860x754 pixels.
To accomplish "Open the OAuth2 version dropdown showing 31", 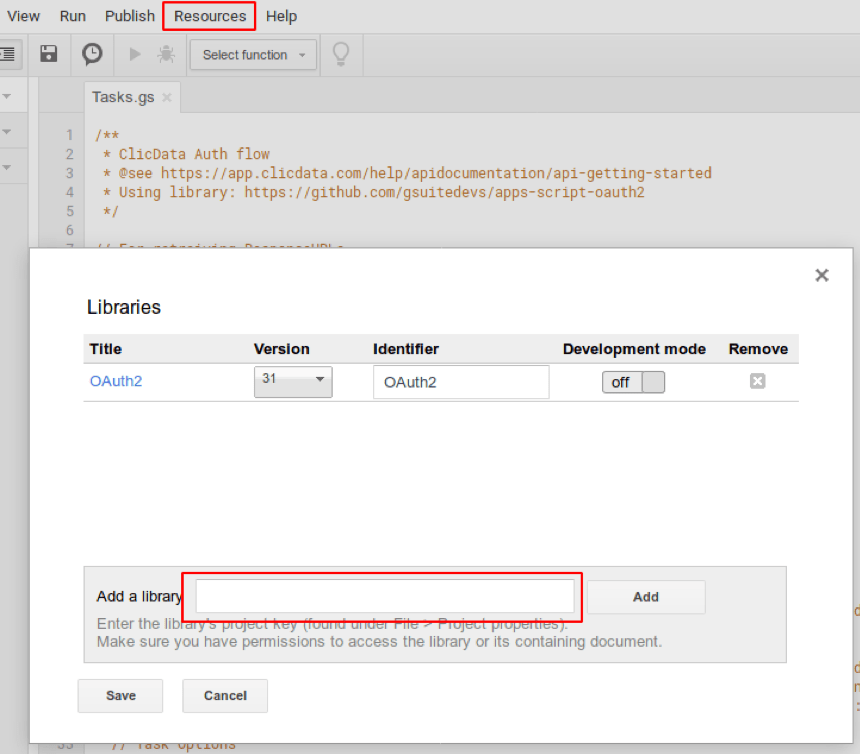I will tap(293, 382).
